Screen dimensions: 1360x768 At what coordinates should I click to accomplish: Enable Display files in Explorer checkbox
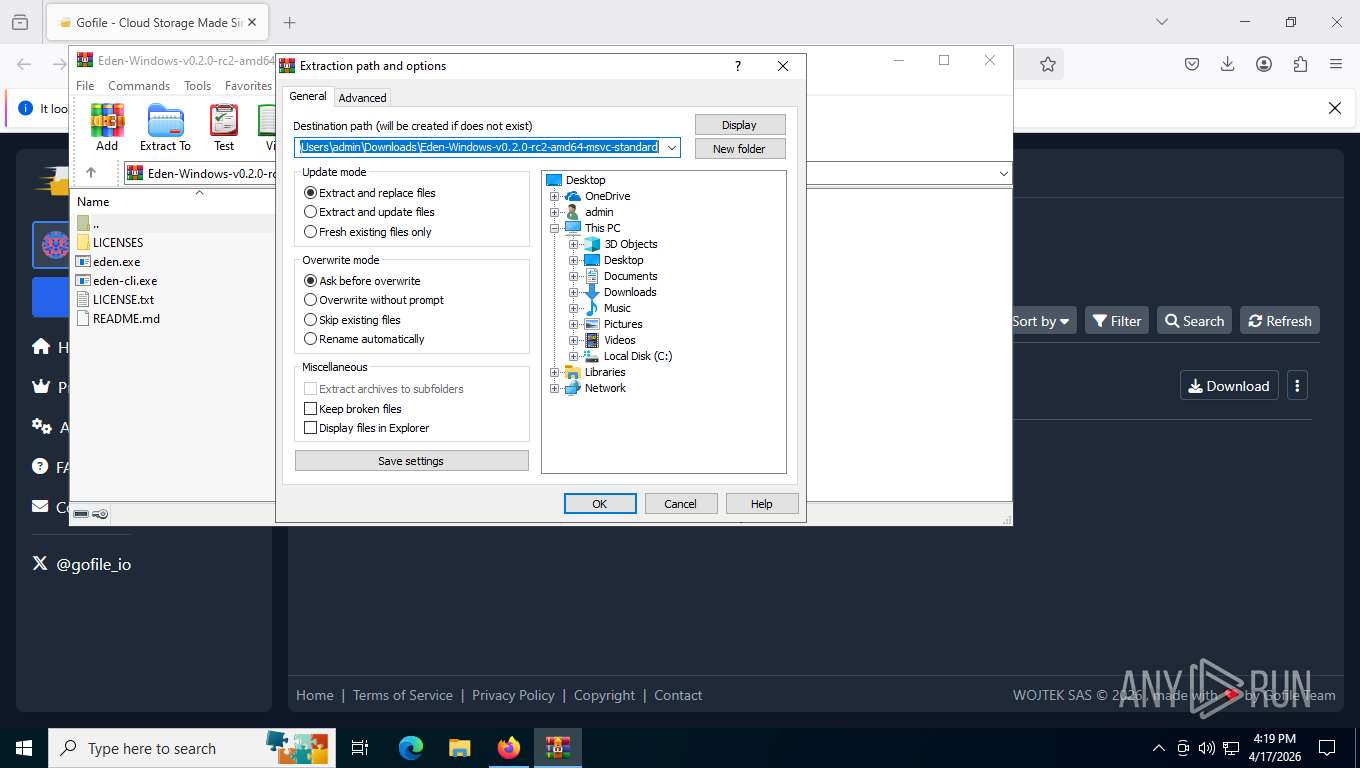310,428
